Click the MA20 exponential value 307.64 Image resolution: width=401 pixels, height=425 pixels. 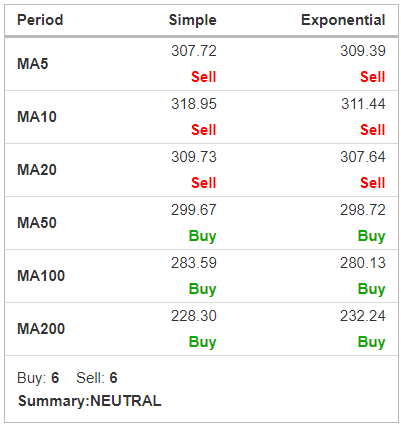point(363,157)
